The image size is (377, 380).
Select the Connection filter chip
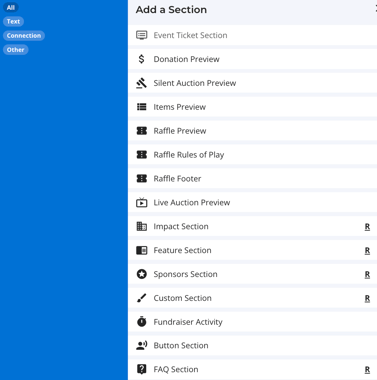tap(24, 35)
